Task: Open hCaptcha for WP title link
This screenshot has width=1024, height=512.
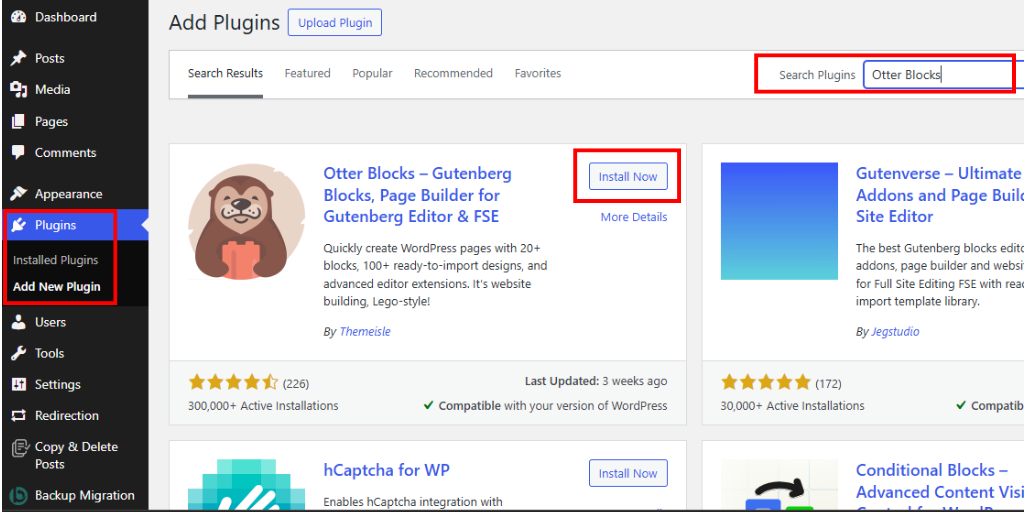Action: tap(387, 470)
